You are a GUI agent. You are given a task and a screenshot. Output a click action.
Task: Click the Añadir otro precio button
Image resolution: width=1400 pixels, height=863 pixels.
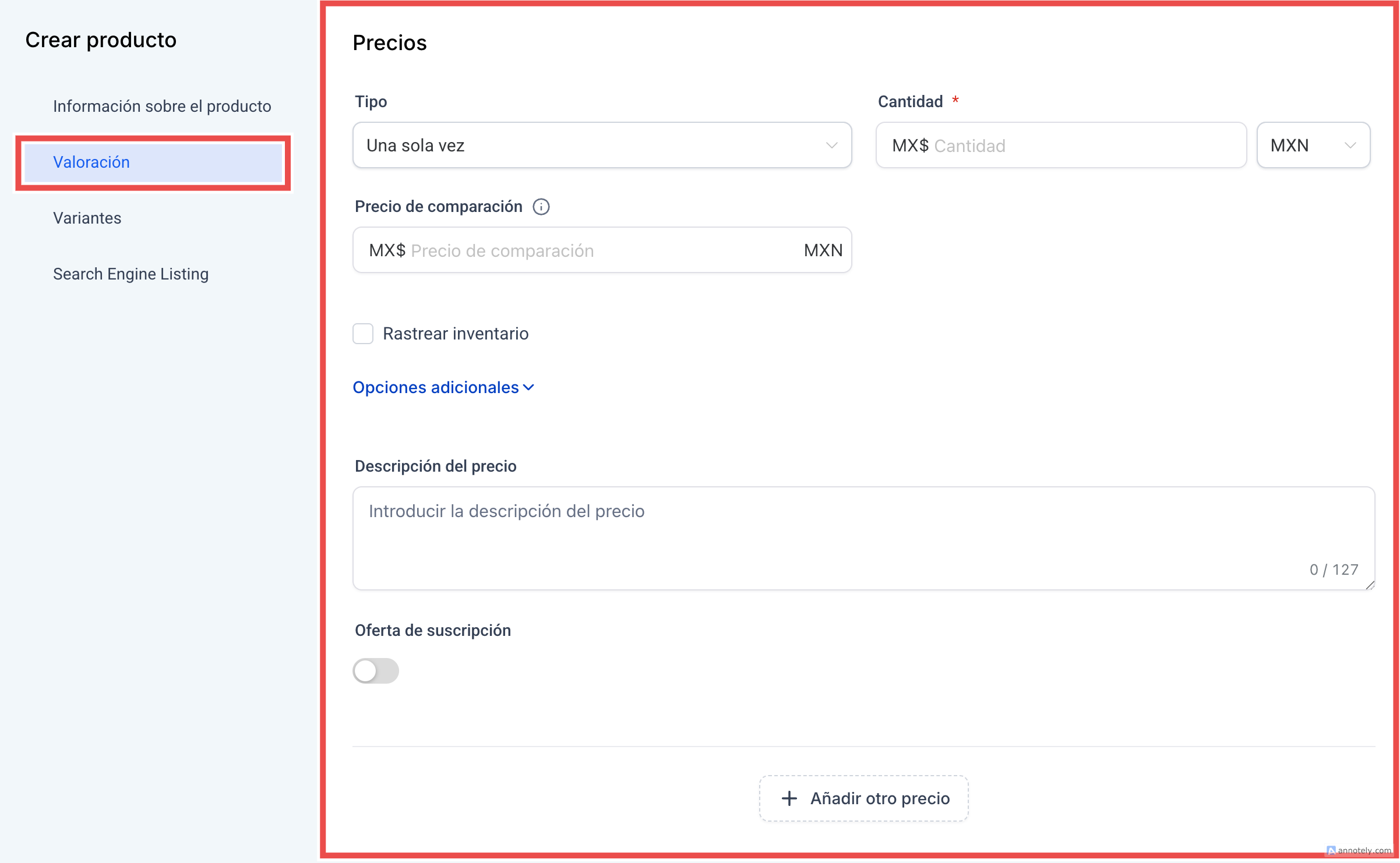click(863, 798)
